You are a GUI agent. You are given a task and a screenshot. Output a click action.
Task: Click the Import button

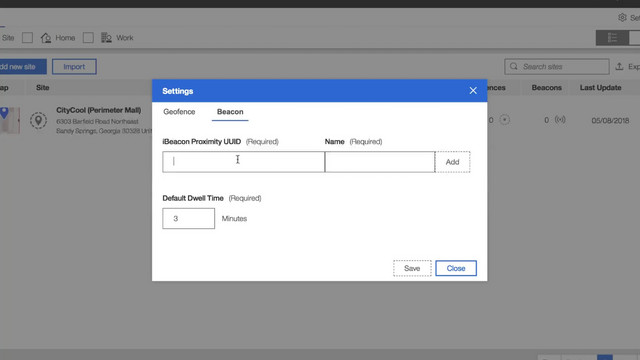pos(74,67)
